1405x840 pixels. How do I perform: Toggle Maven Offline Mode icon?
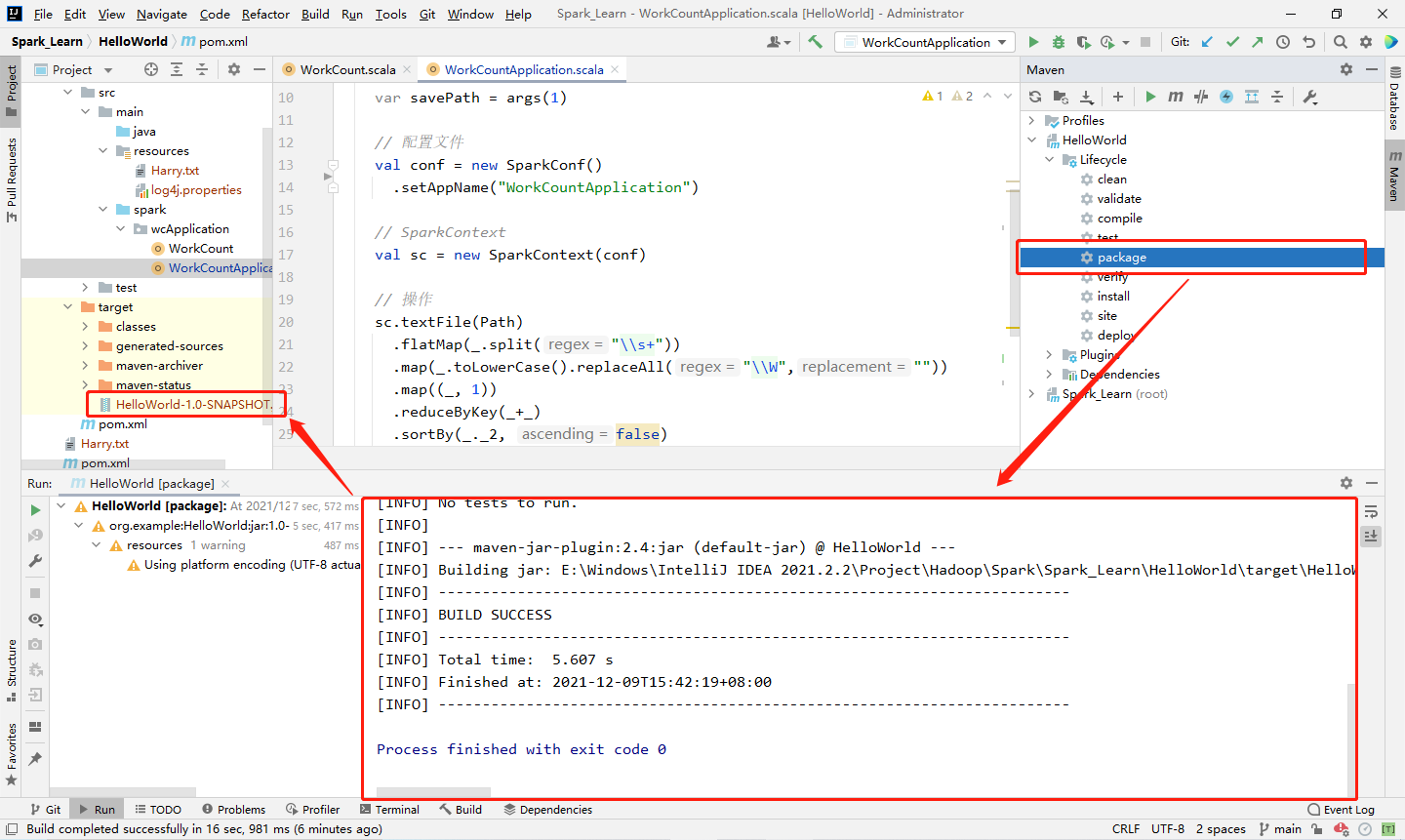tap(1201, 97)
